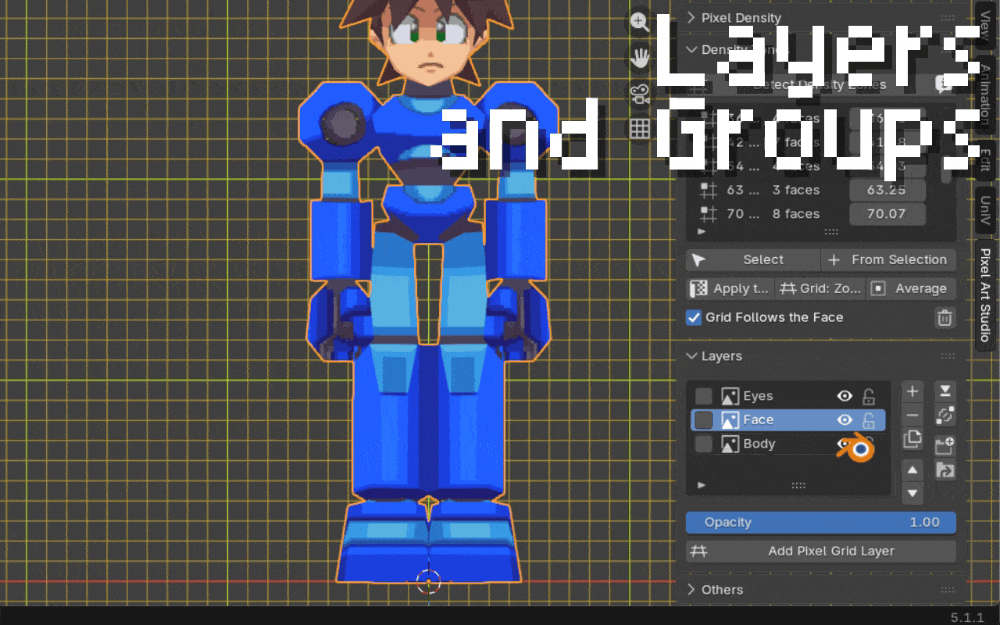Select the Face layer name
Screen dimensions: 1000x625
tap(758, 420)
